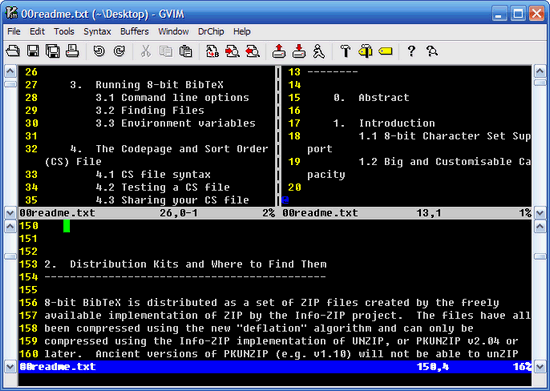550x391 pixels.
Task: Click the Cut scissors icon
Action: [x=146, y=52]
